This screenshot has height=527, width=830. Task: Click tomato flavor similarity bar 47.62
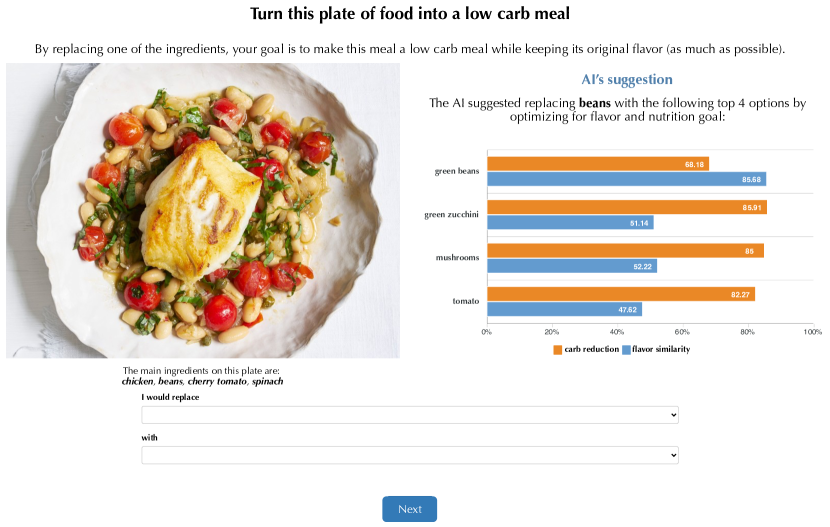pos(565,310)
